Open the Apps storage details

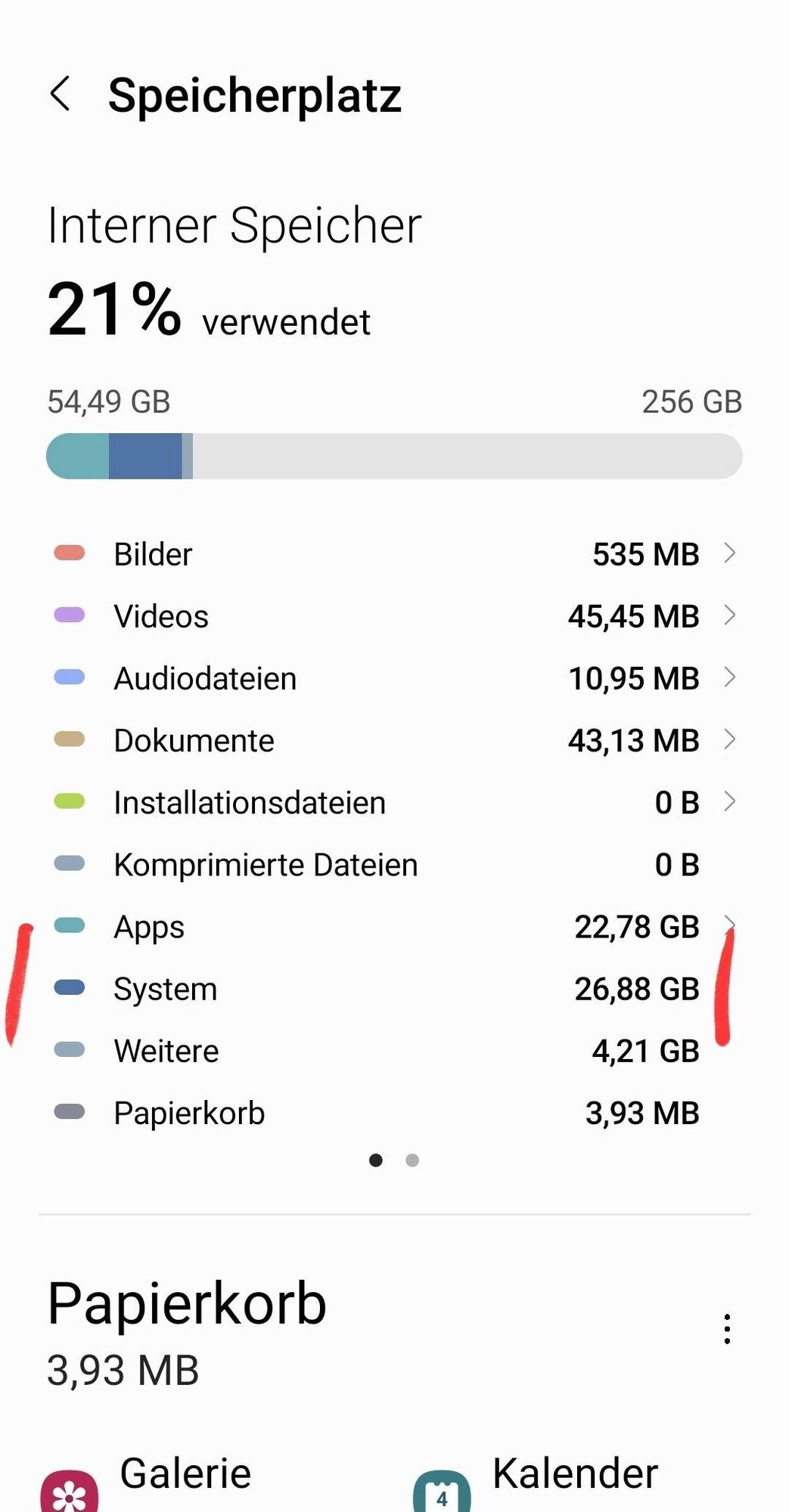click(x=393, y=927)
